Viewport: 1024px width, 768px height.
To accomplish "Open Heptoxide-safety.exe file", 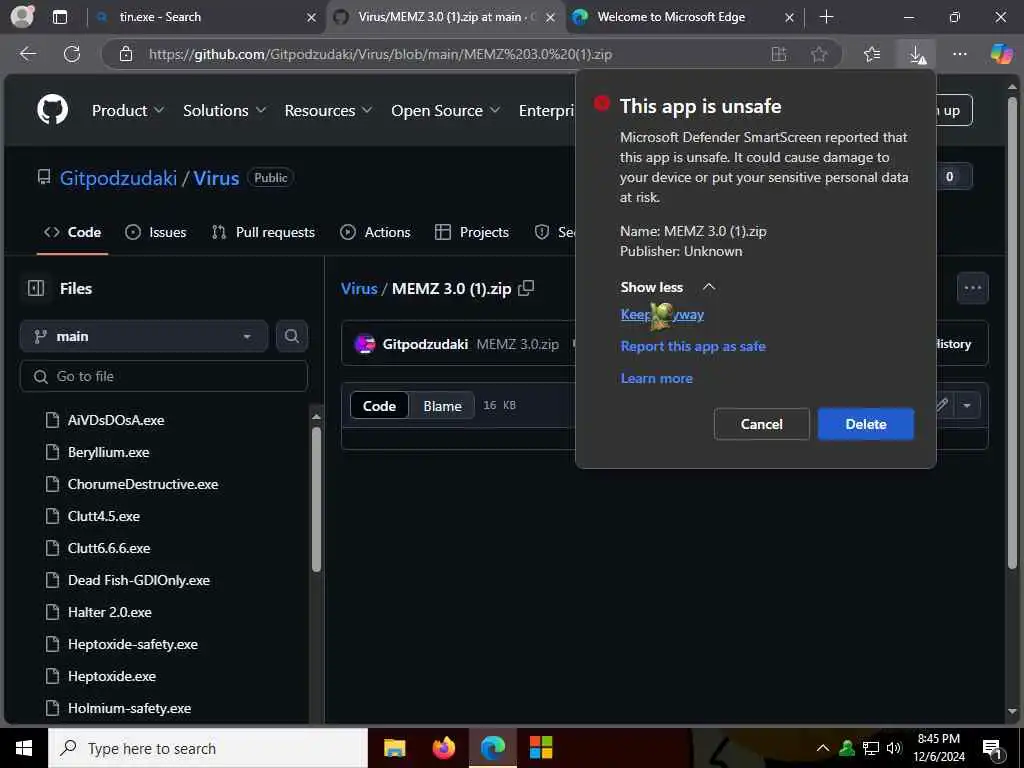I will 133,644.
